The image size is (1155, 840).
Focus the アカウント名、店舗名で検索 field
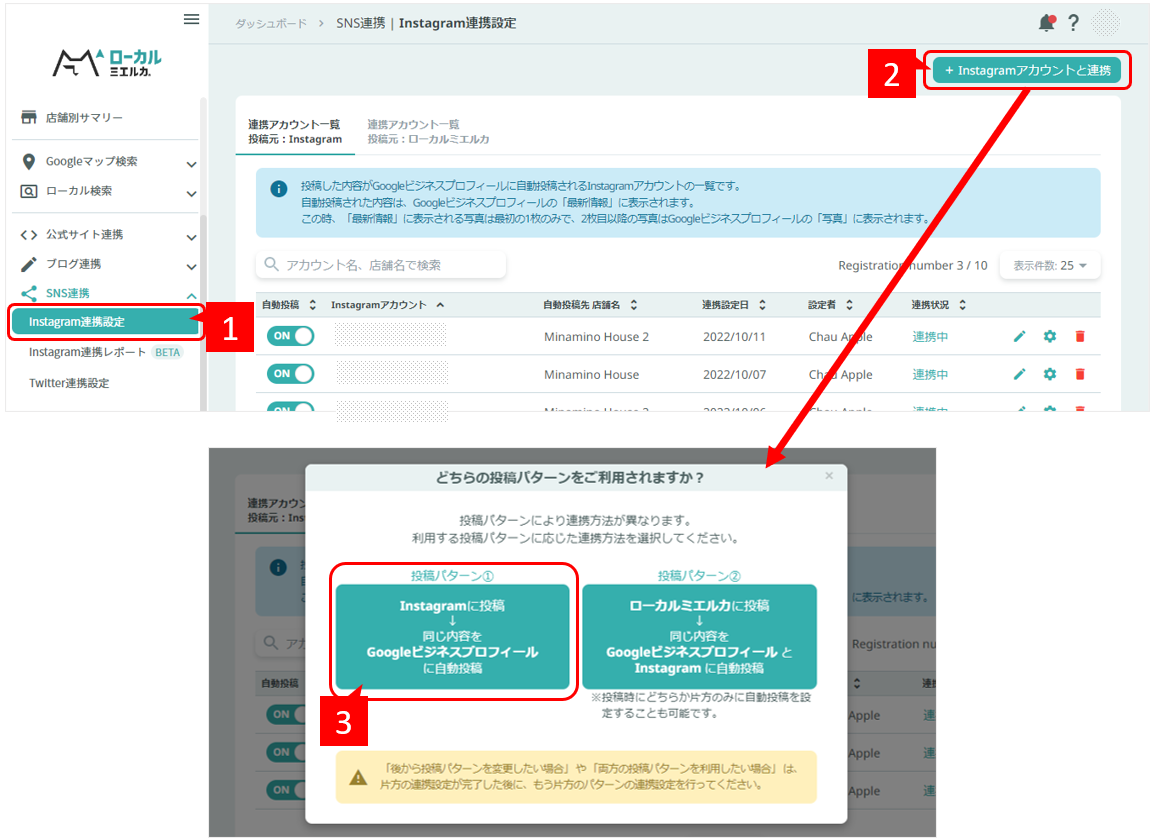click(381, 265)
